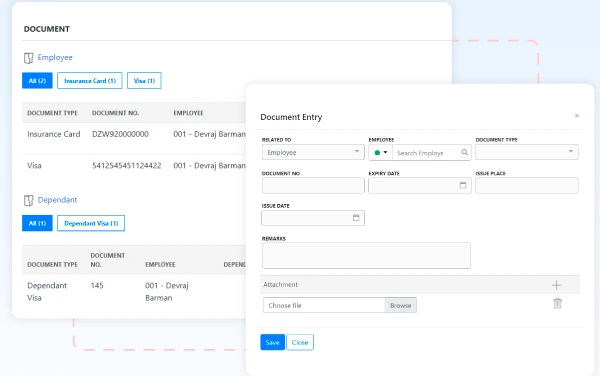Click document number 145
The width and height of the screenshot is (600, 376).
tap(97, 285)
